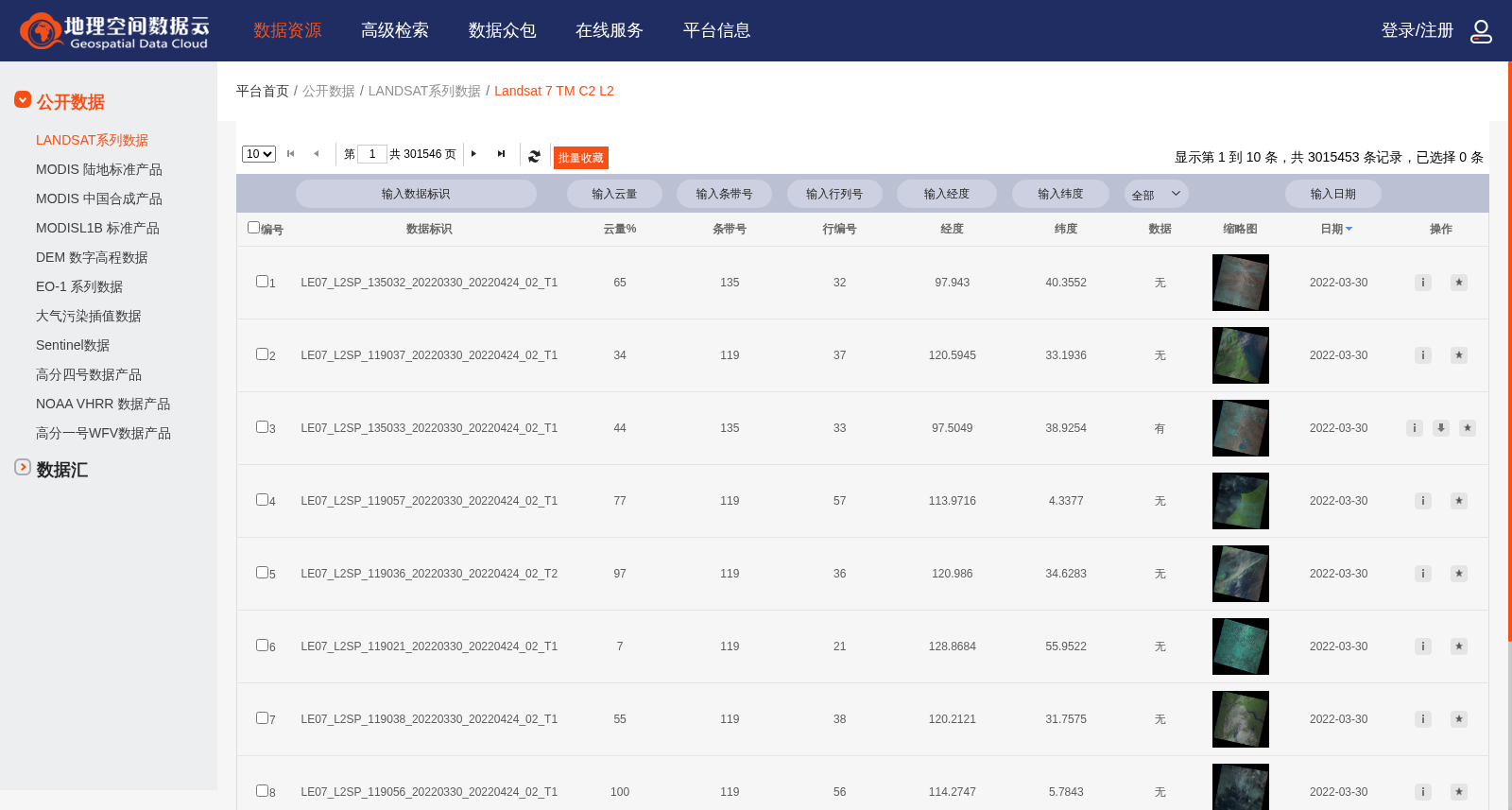Check the box for row 3
Screen dimensions: 1512x810
(x=262, y=427)
